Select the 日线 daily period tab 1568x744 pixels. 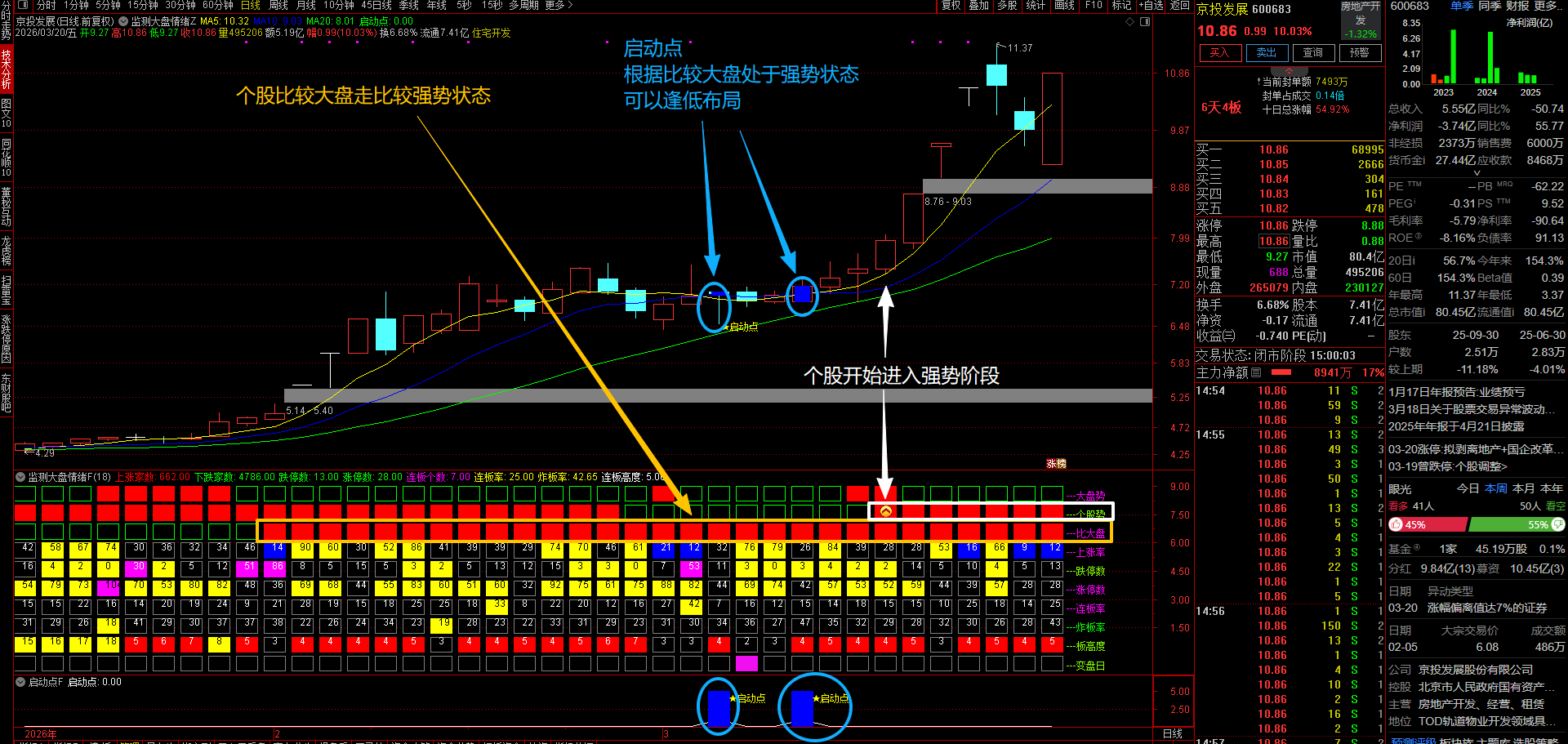(250, 6)
